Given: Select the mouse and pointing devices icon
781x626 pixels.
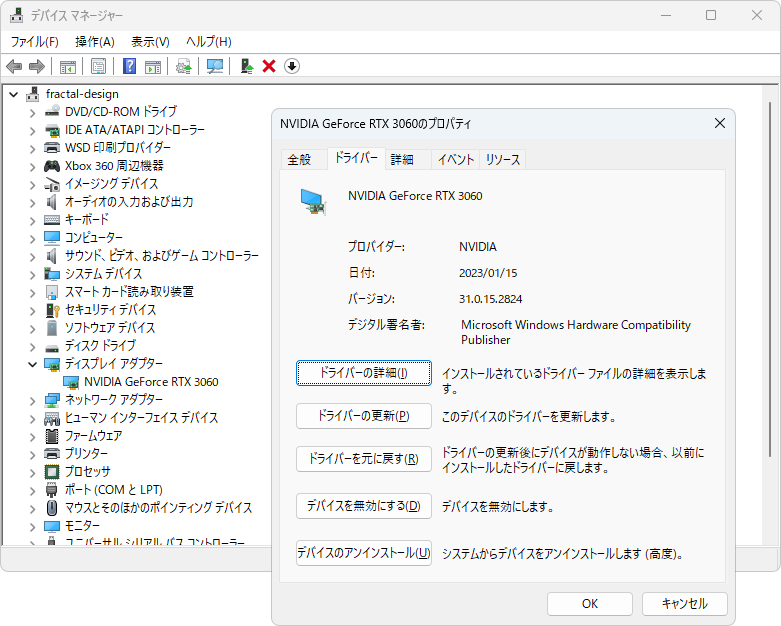Looking at the screenshot, I should [x=52, y=507].
